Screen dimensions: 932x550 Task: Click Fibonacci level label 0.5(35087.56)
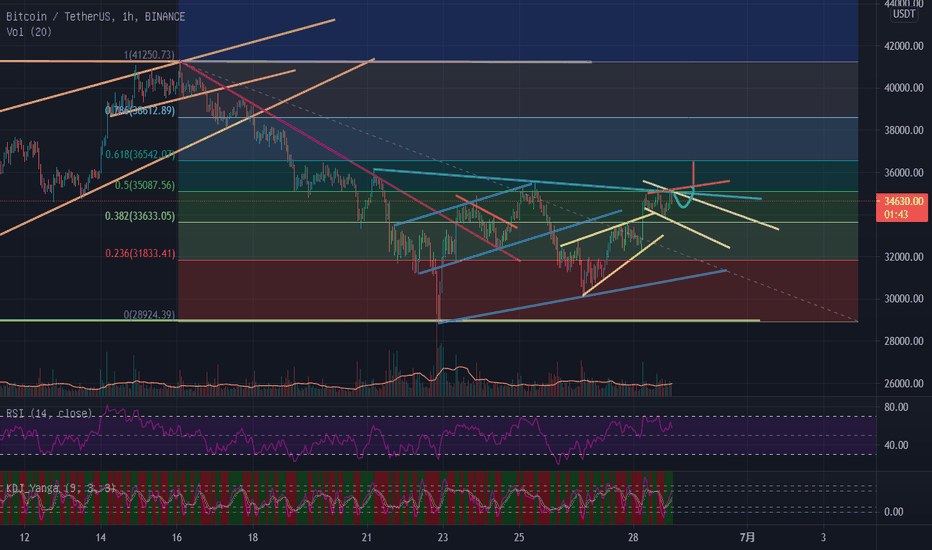tap(145, 186)
